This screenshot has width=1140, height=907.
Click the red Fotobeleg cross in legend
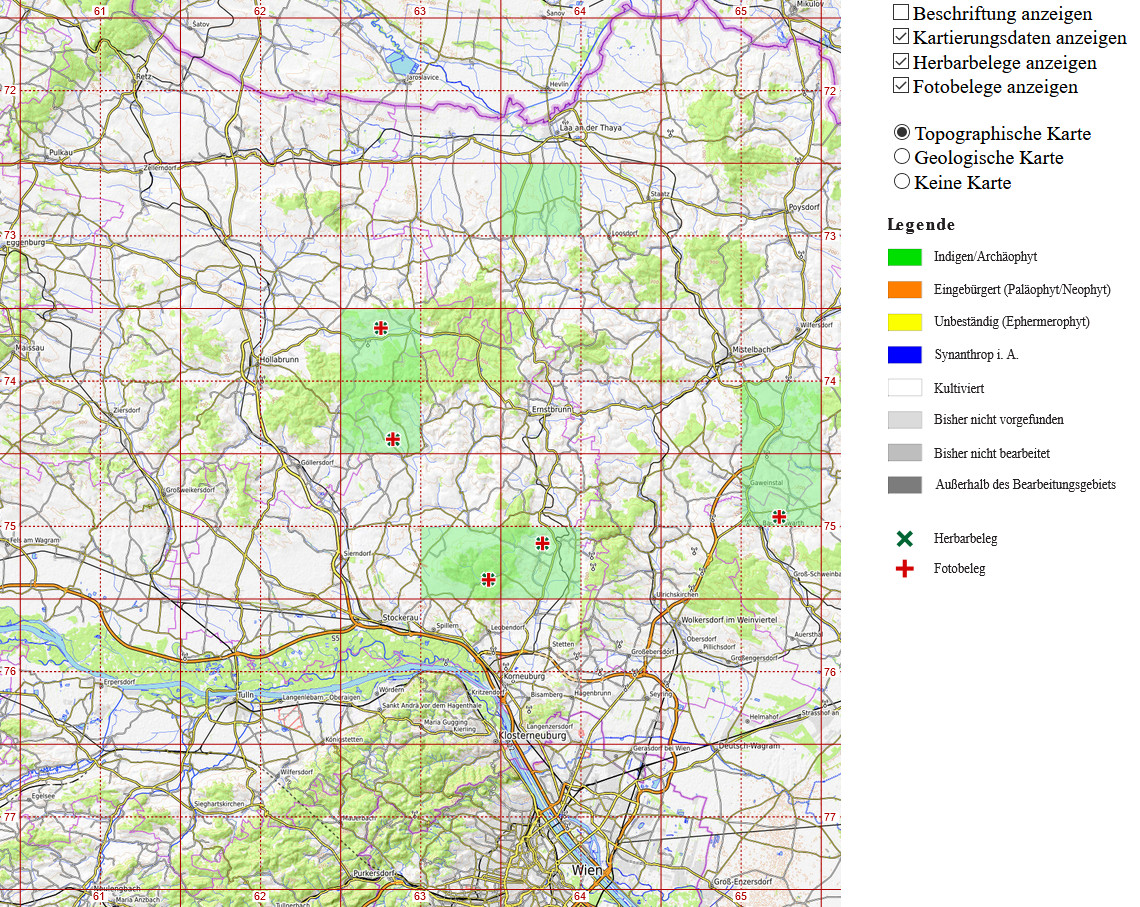(904, 568)
